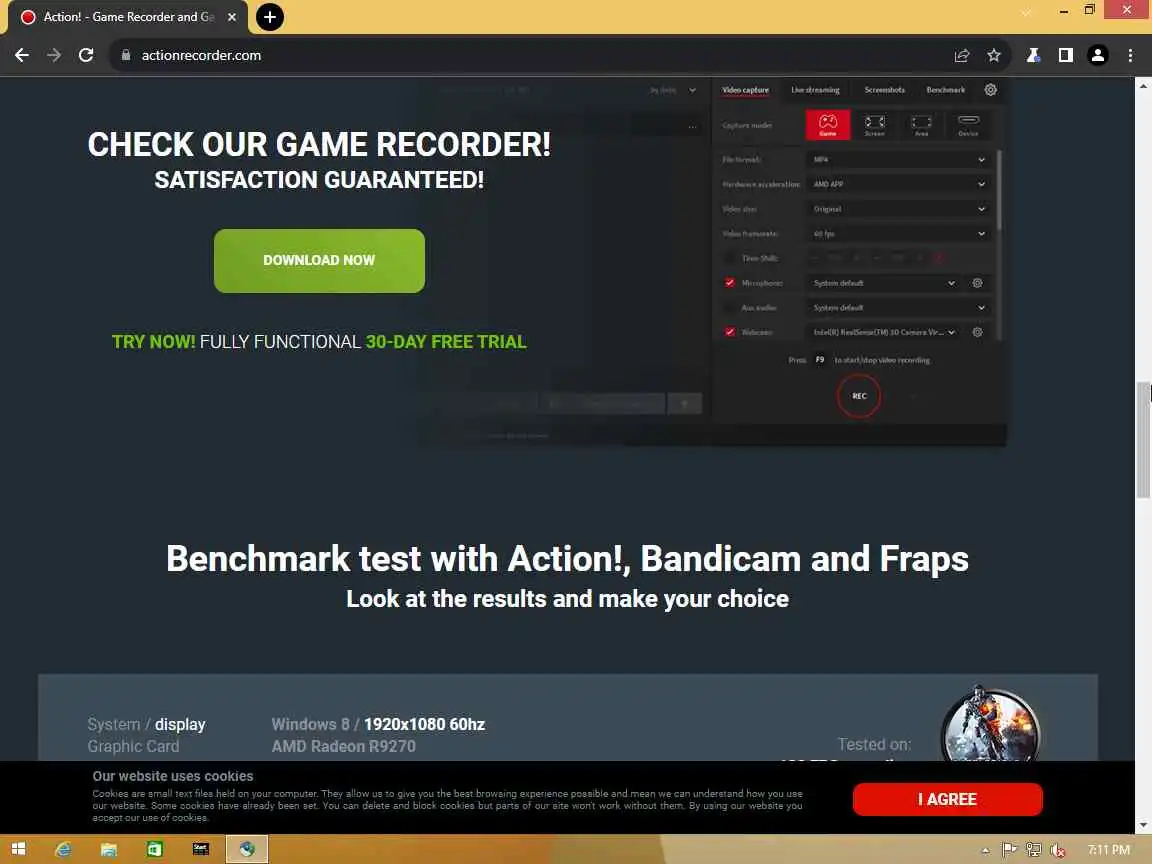Select Screen capture mode icon
Screen dimensions: 1152x864
(x=874, y=124)
